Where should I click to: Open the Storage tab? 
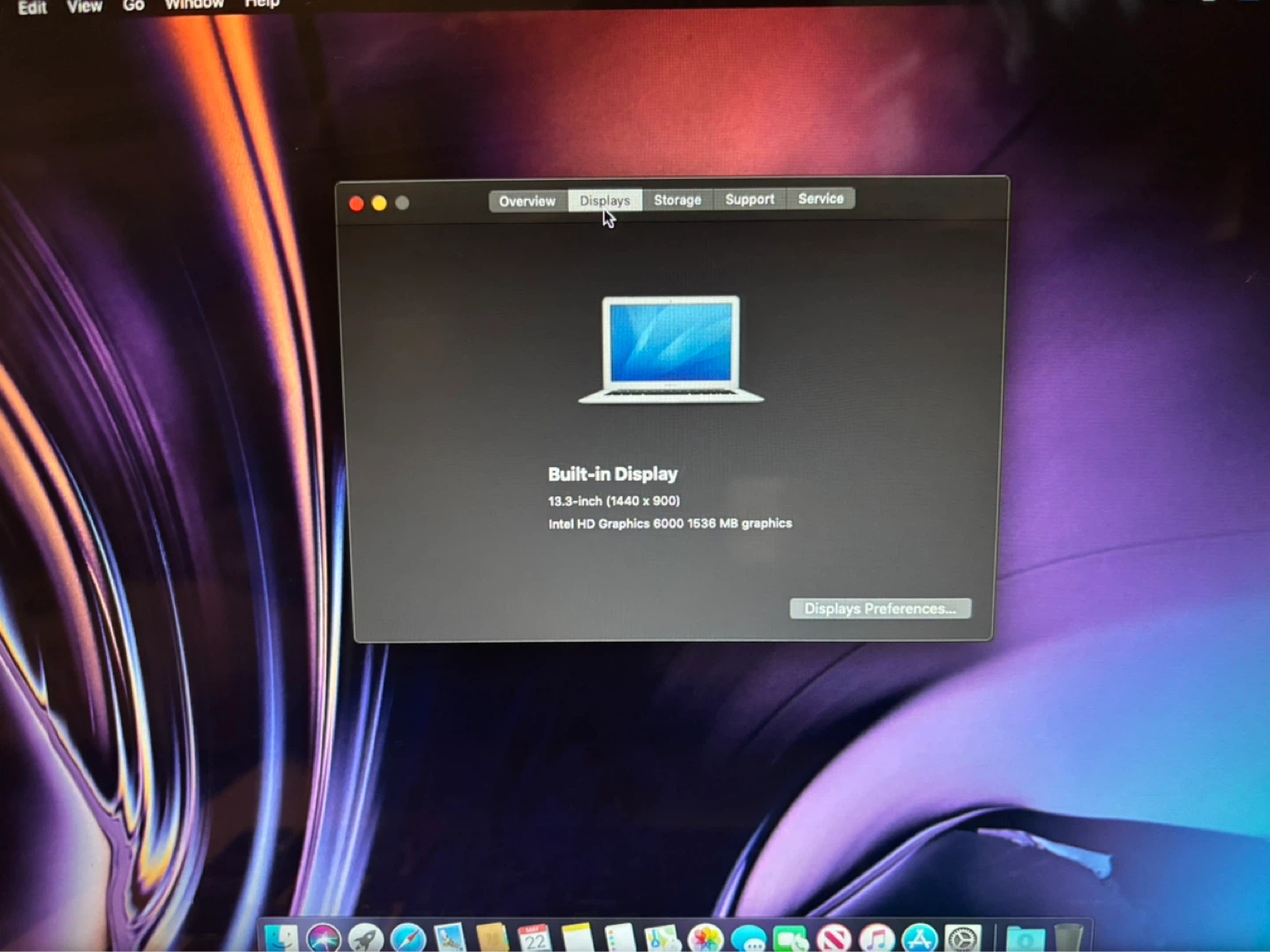[x=677, y=200]
